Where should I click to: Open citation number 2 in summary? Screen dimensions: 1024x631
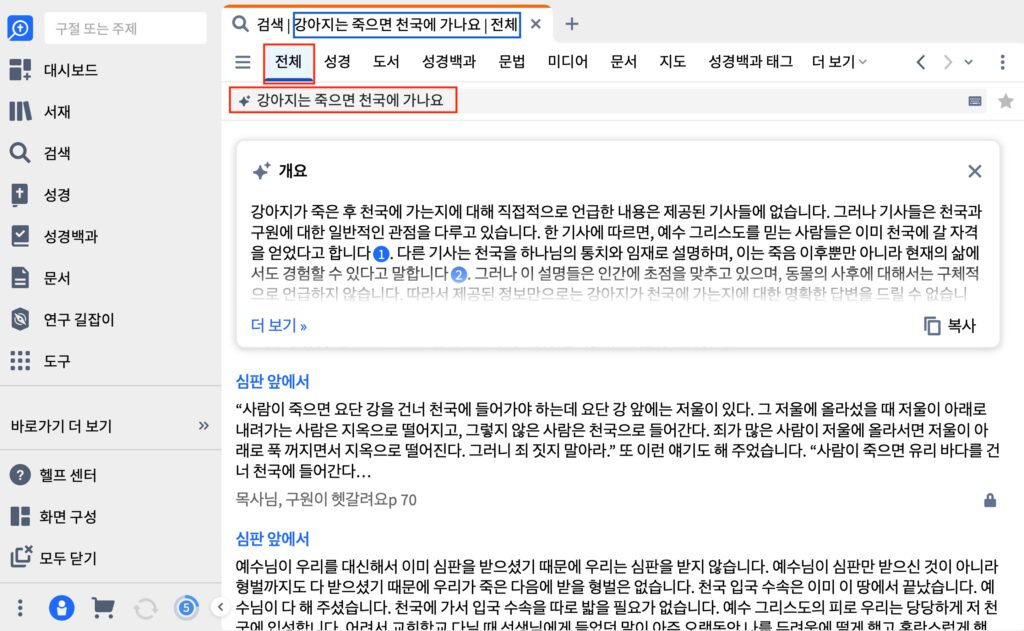coord(459,274)
